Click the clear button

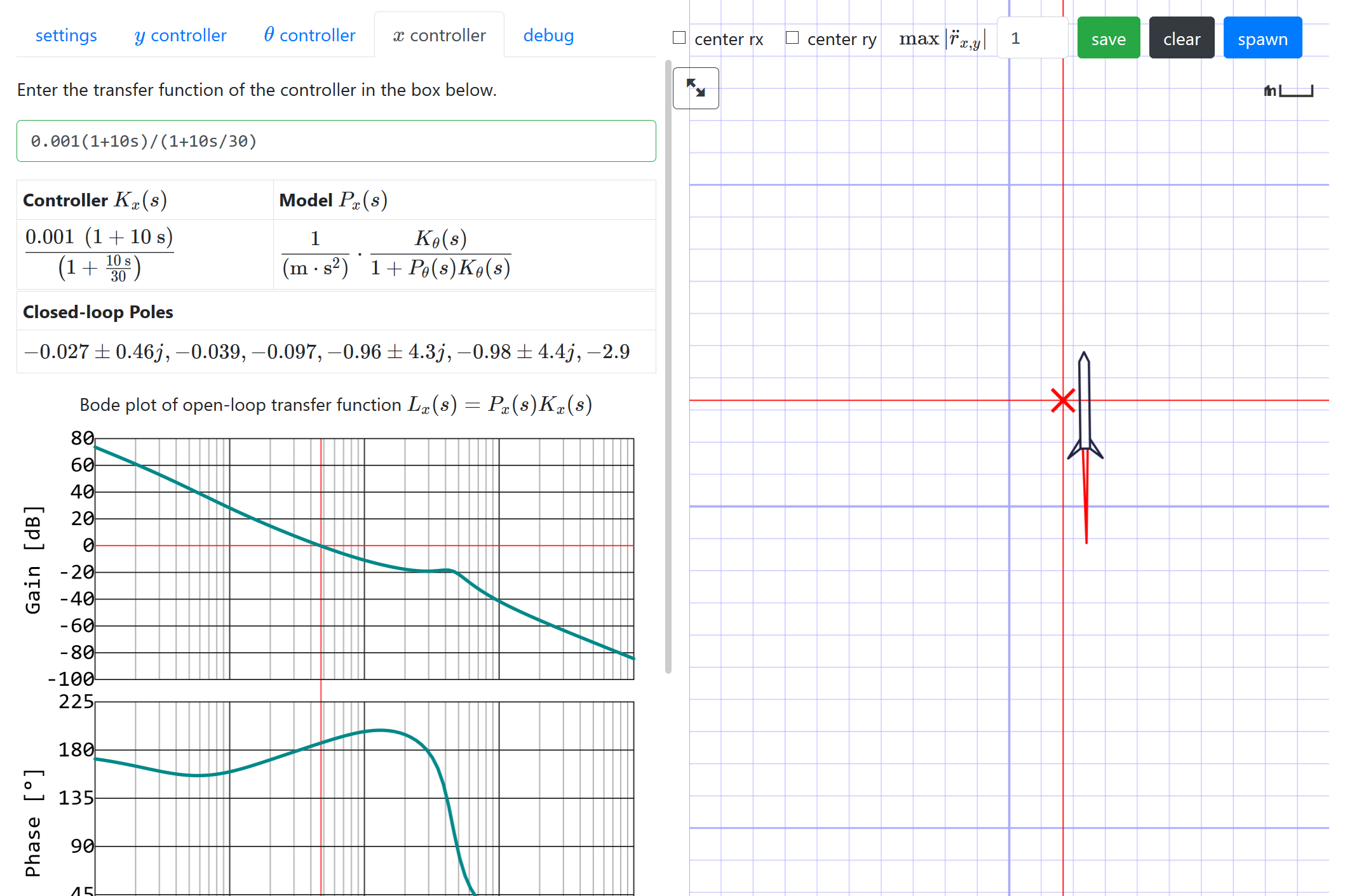(x=1182, y=38)
